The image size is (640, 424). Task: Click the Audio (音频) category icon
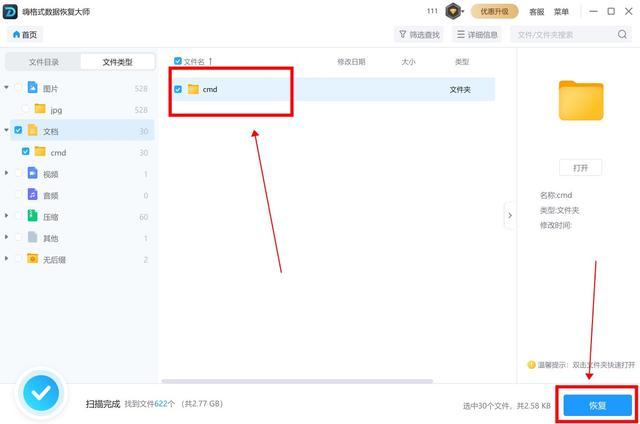[x=32, y=195]
